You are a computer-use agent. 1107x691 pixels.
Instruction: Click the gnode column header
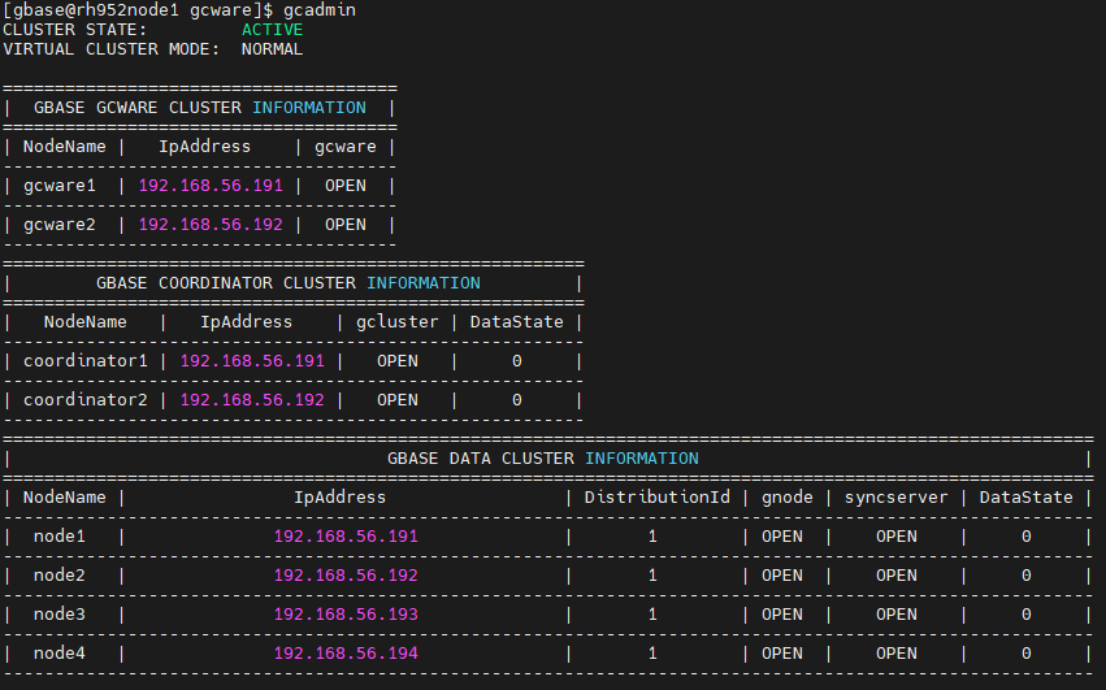click(x=787, y=497)
